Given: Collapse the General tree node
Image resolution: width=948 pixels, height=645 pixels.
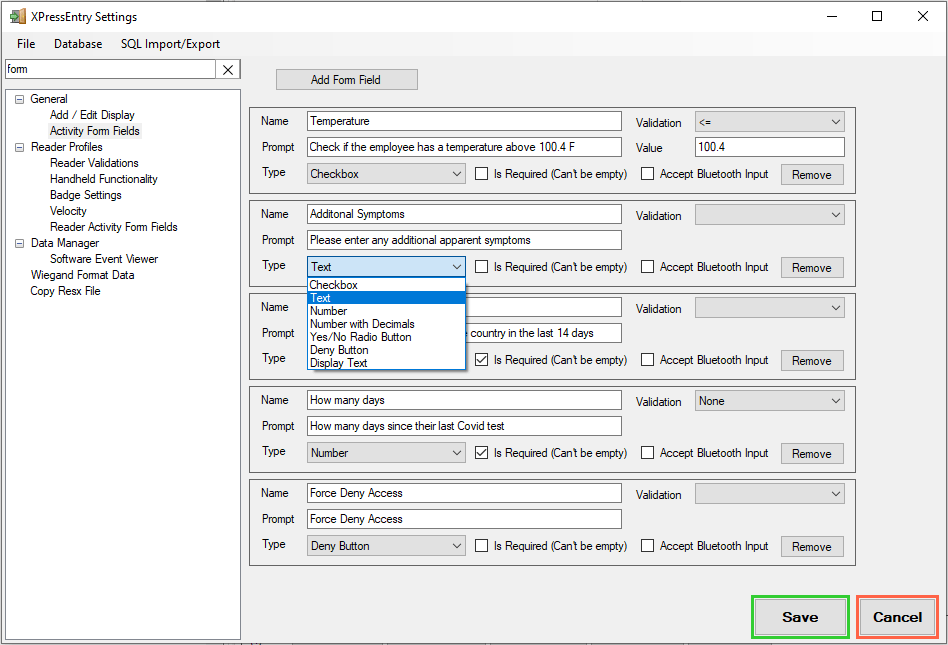Looking at the screenshot, I should (19, 99).
